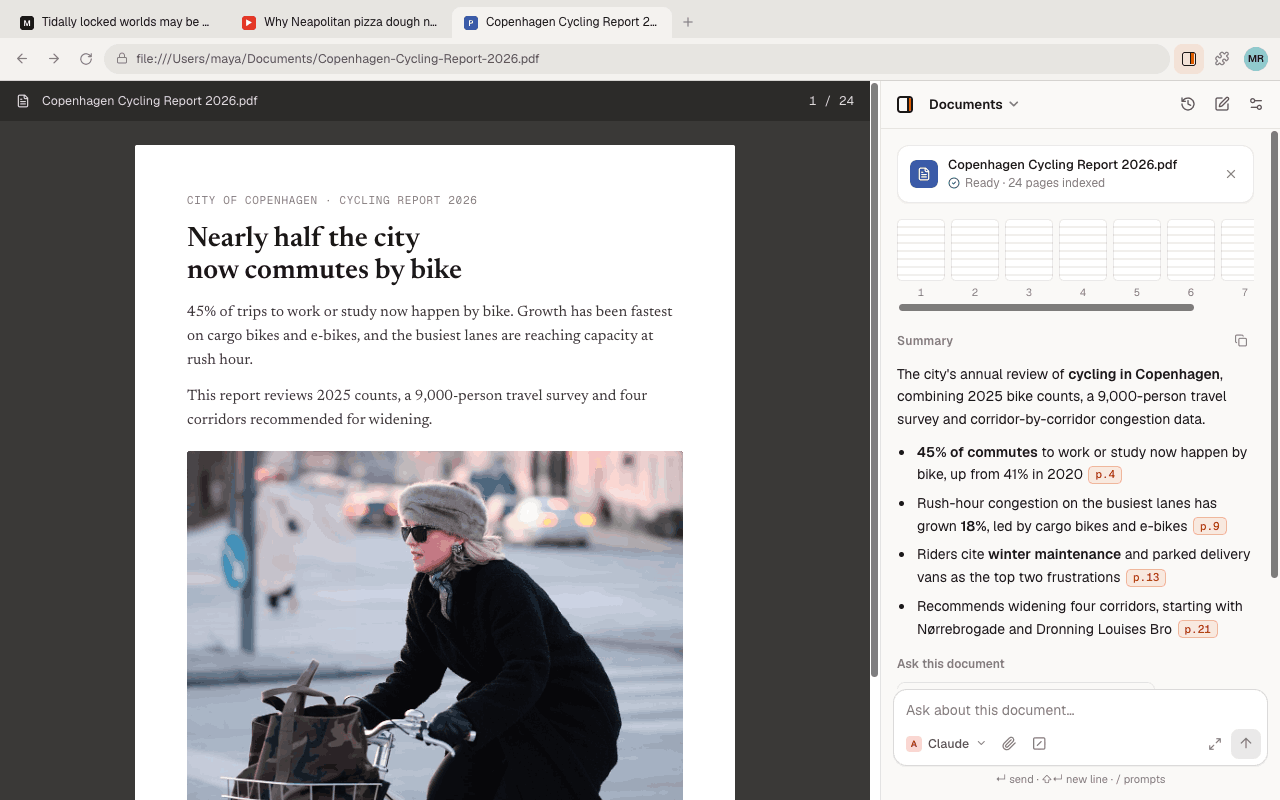Screen dimensions: 1280x800
Task: Click Ready · 24 pages indexed status
Action: tap(1026, 183)
